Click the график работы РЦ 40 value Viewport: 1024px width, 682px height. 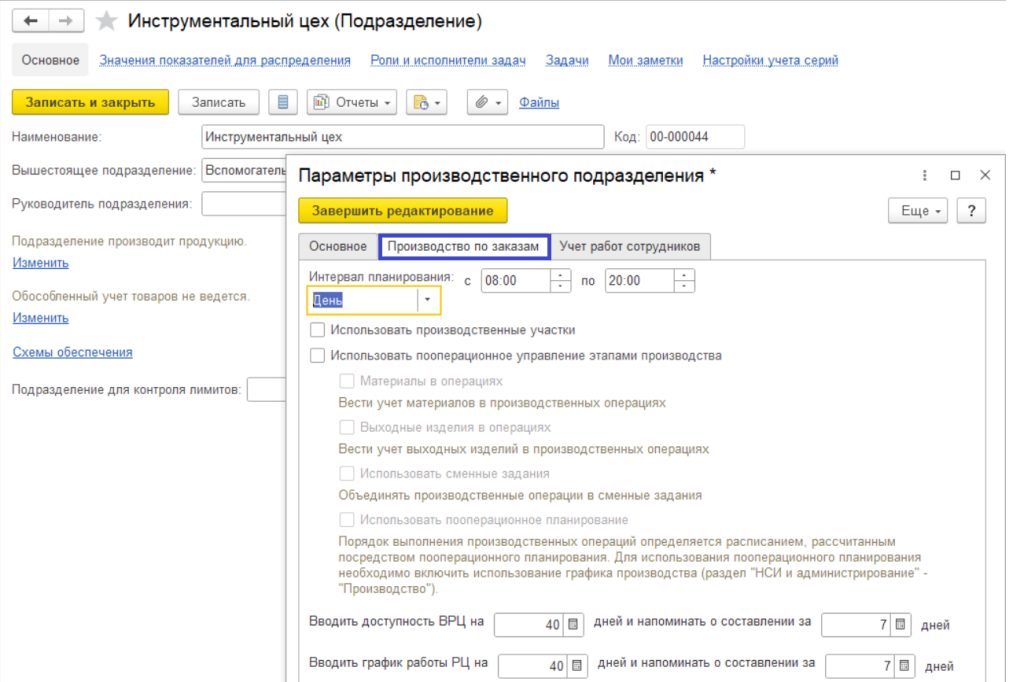[x=534, y=666]
